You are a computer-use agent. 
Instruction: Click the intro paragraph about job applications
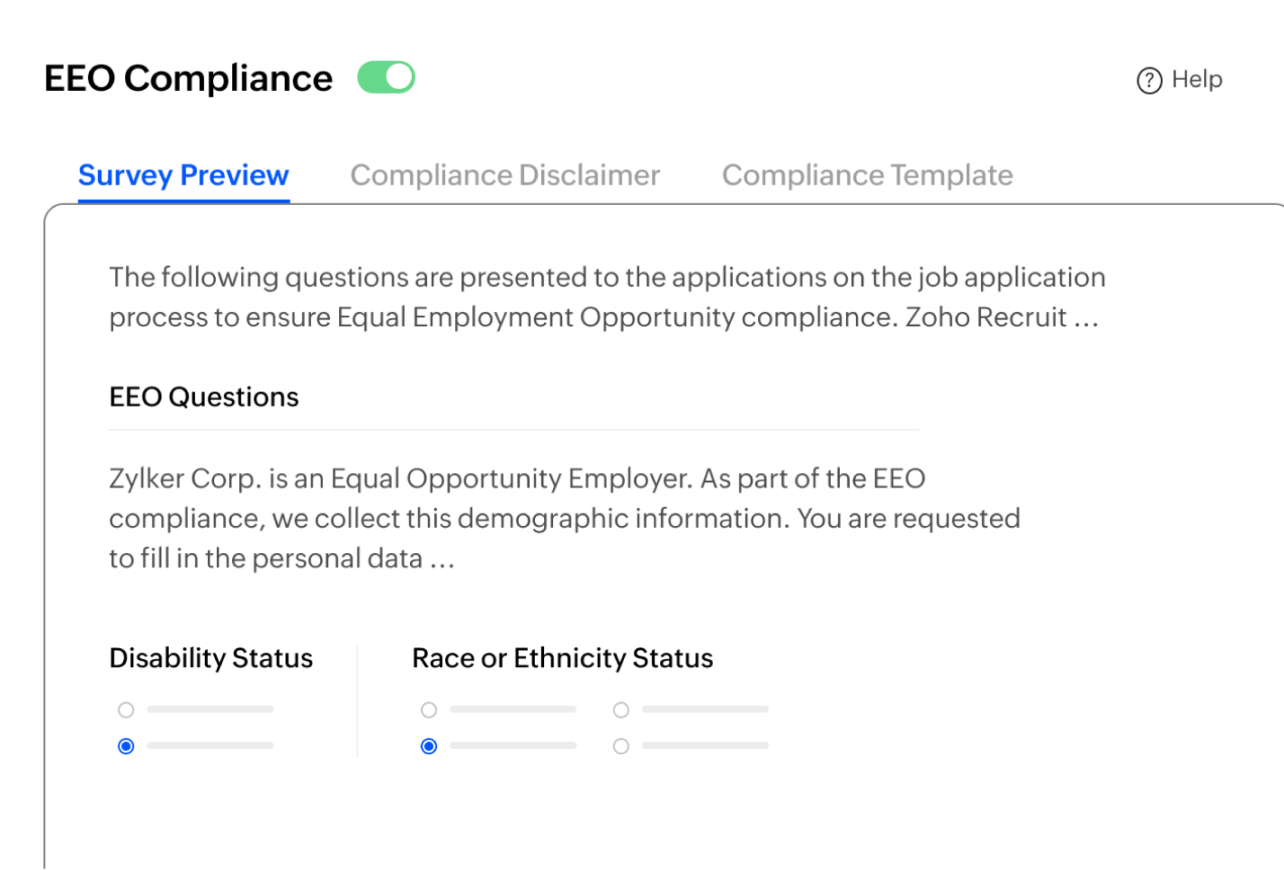606,297
